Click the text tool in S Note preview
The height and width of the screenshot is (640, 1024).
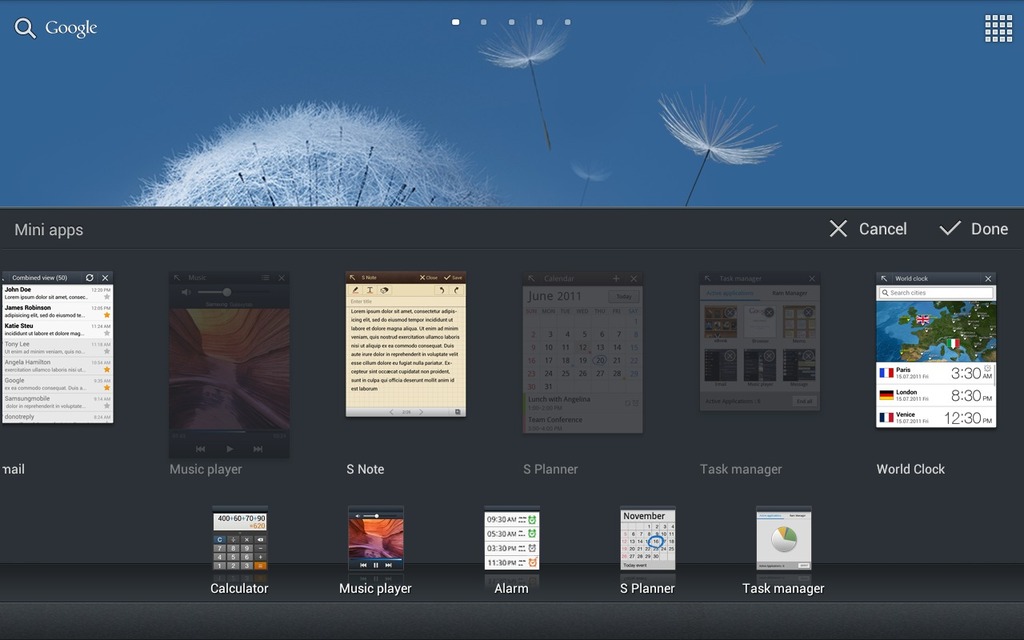[x=370, y=290]
